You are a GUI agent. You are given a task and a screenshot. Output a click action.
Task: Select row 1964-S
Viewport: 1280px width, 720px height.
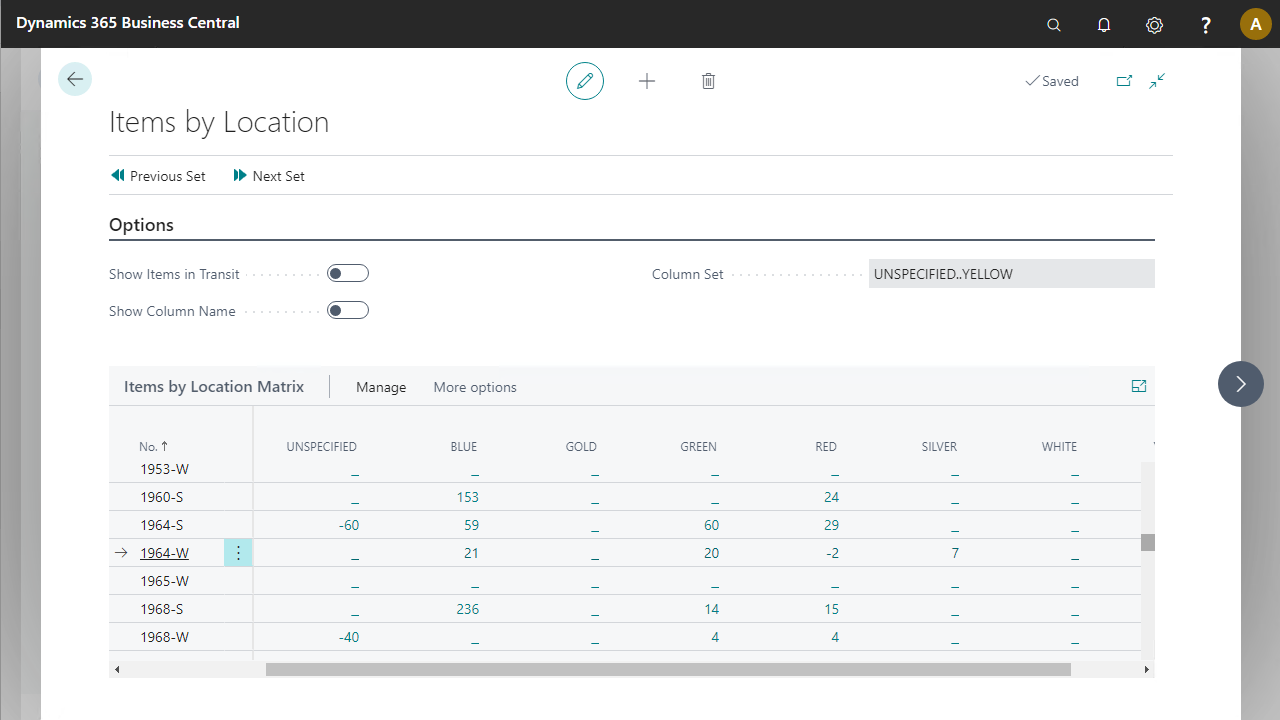click(x=162, y=525)
